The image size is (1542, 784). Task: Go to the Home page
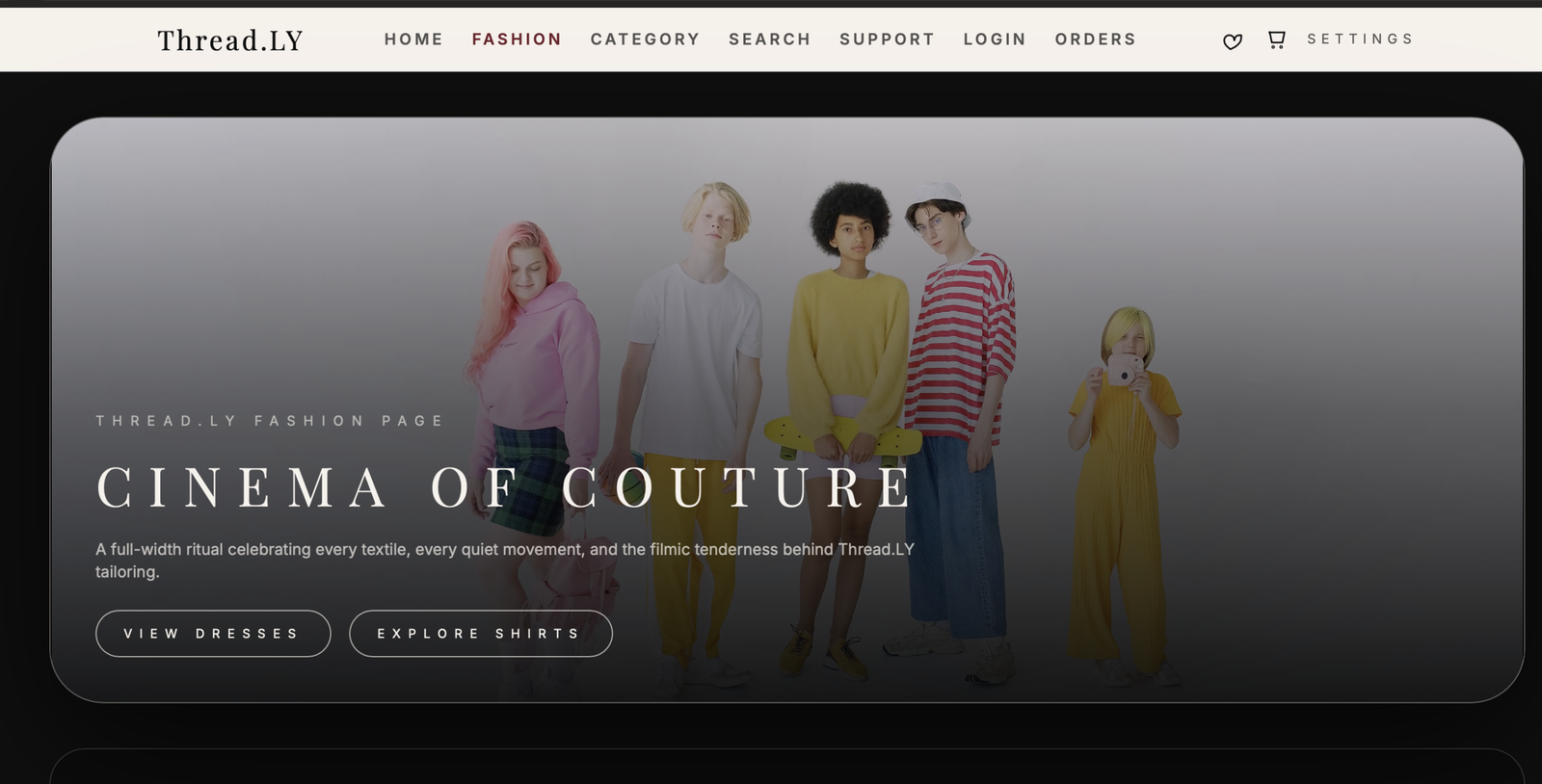click(x=413, y=39)
